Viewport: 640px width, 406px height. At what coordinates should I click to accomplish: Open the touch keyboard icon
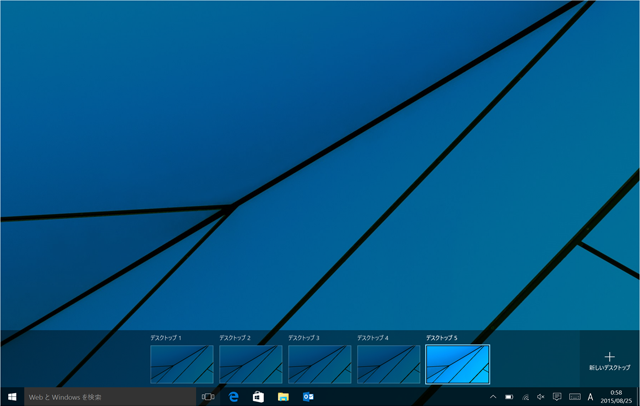[574, 397]
